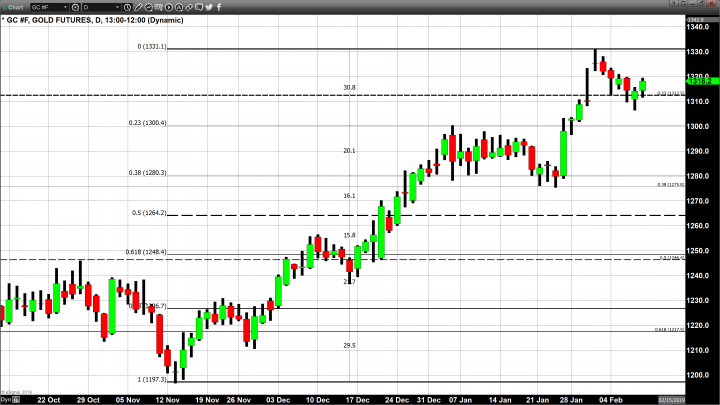
Task: Click the 0.5 (1264.2) Fibonacci label
Action: [x=149, y=213]
